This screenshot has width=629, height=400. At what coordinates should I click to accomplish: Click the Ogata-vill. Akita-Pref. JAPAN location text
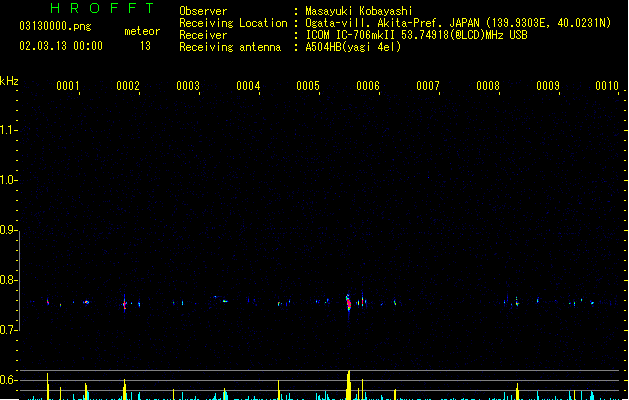click(458, 23)
